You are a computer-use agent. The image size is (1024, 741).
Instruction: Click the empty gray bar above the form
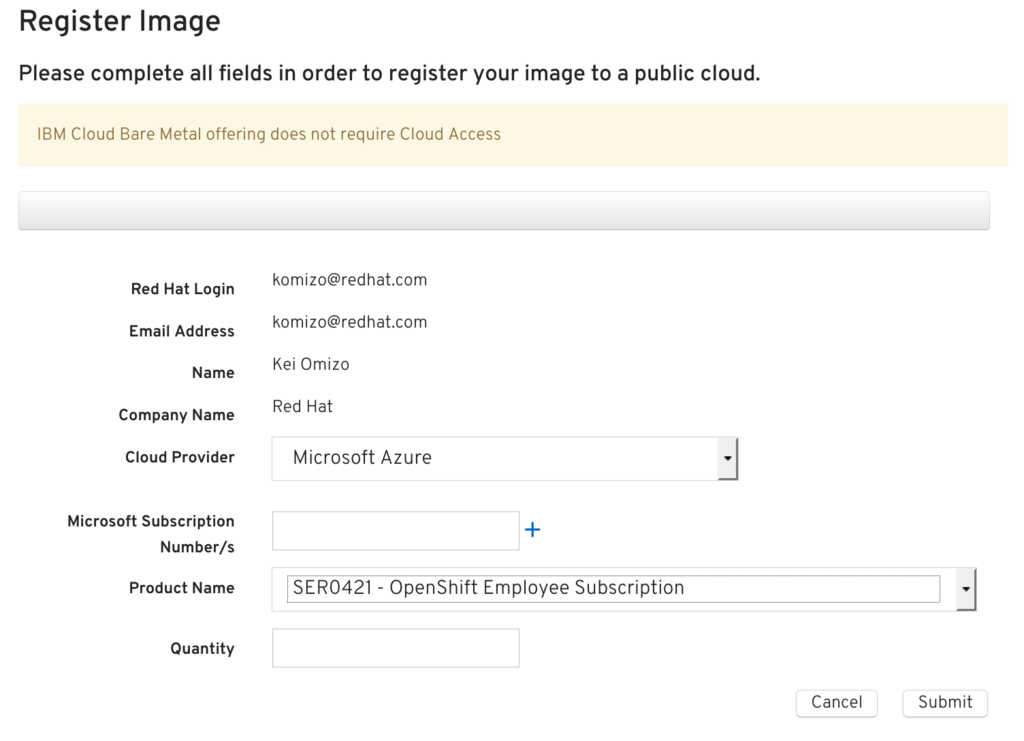[504, 211]
